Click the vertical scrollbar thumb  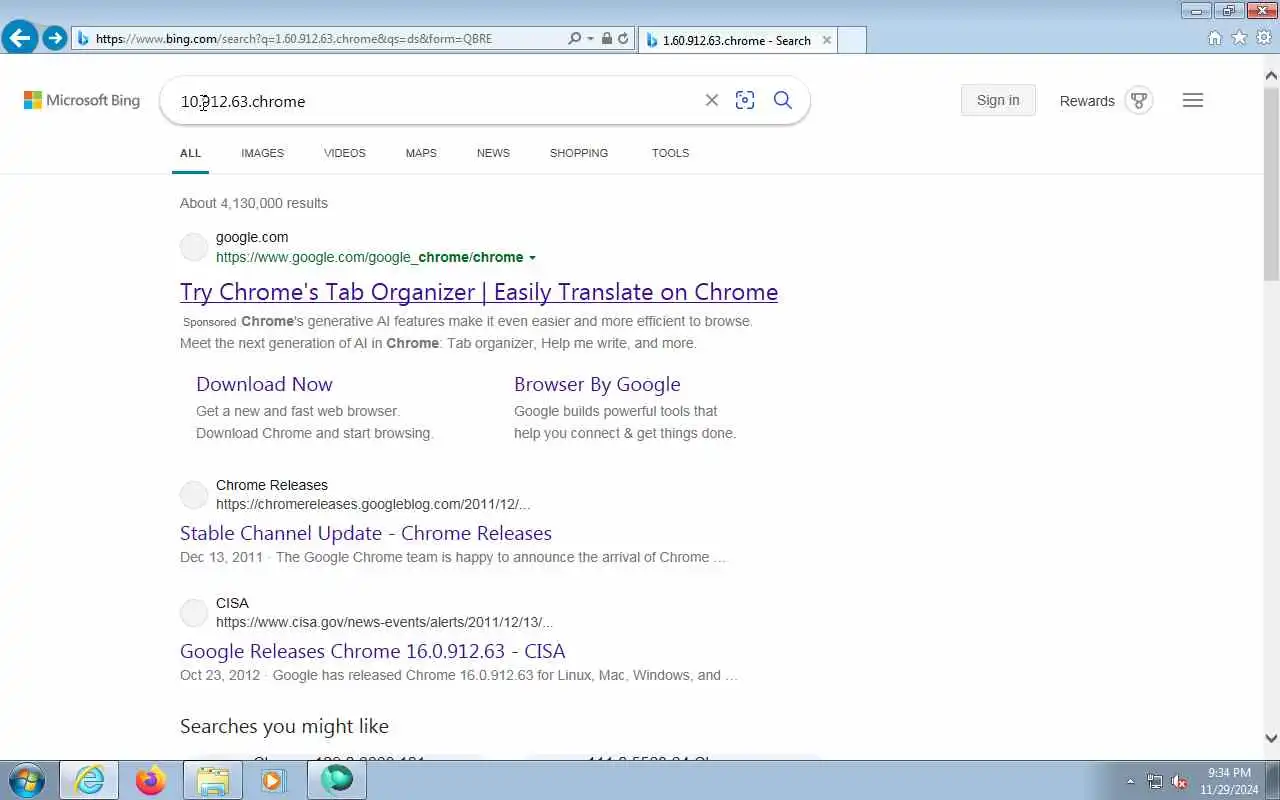(1271, 183)
